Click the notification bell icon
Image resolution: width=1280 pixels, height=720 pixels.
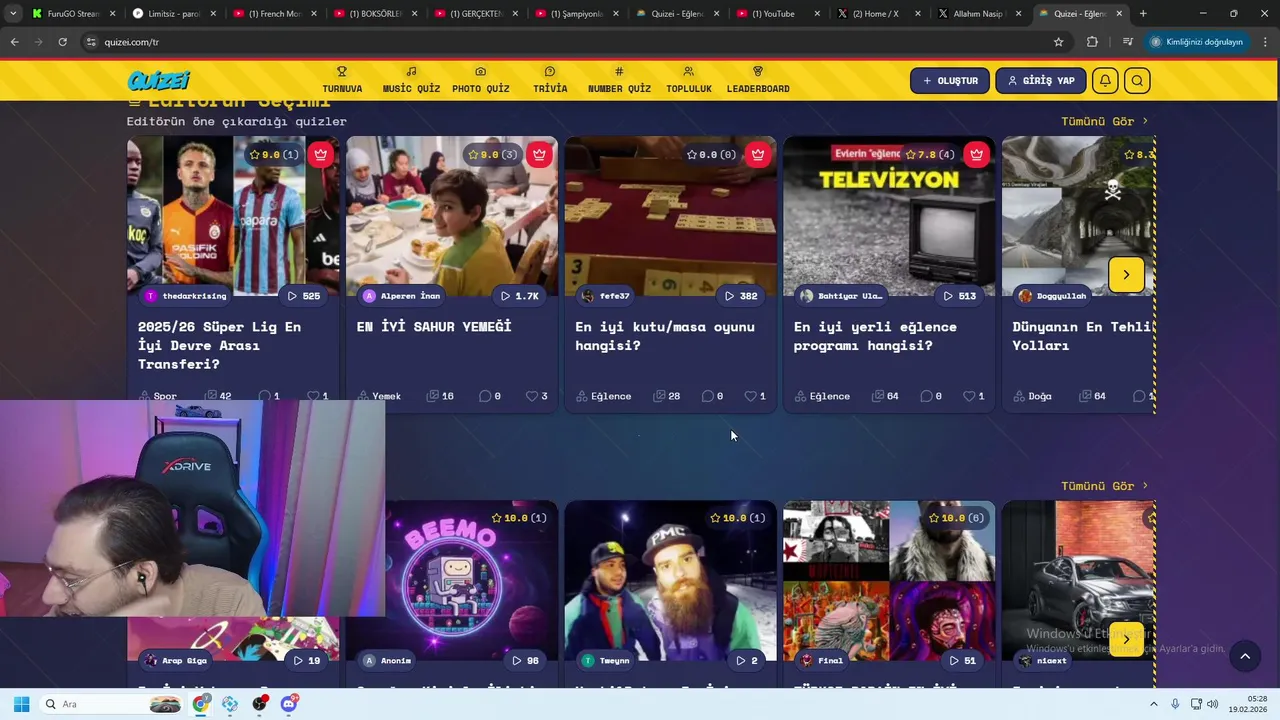point(1105,81)
